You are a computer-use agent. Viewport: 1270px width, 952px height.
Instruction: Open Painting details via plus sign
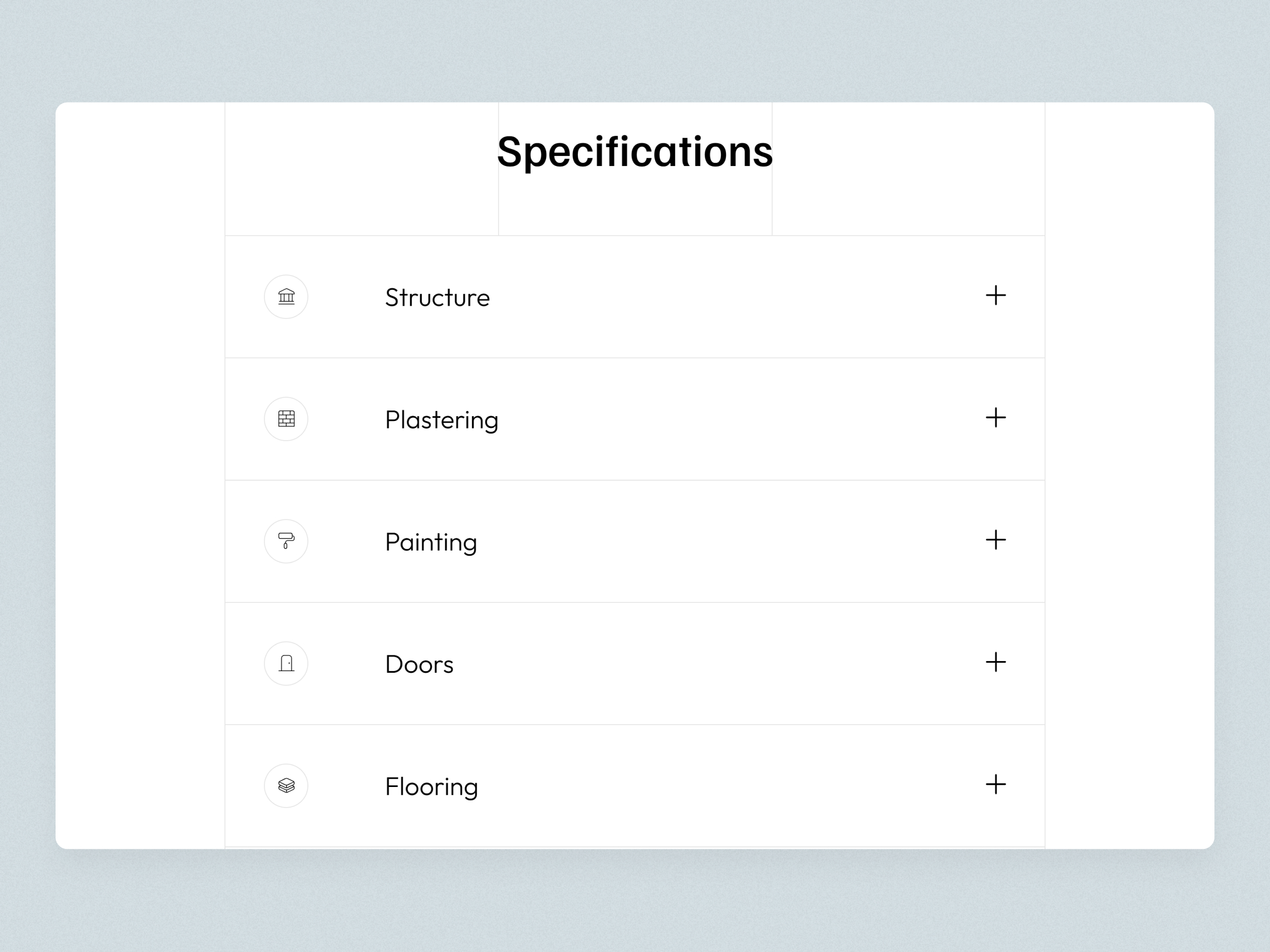pyautogui.click(x=995, y=540)
